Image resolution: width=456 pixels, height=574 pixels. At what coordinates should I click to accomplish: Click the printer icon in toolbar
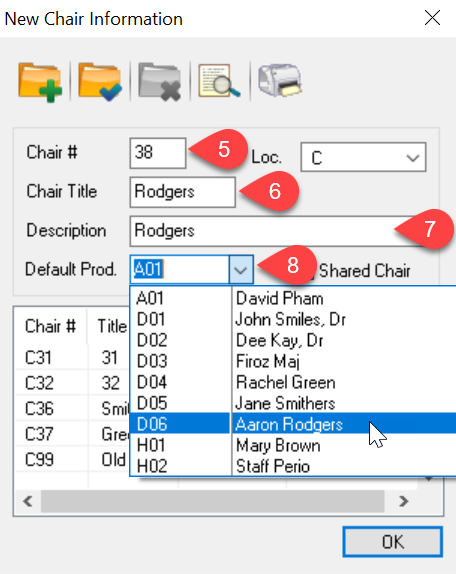pos(280,80)
